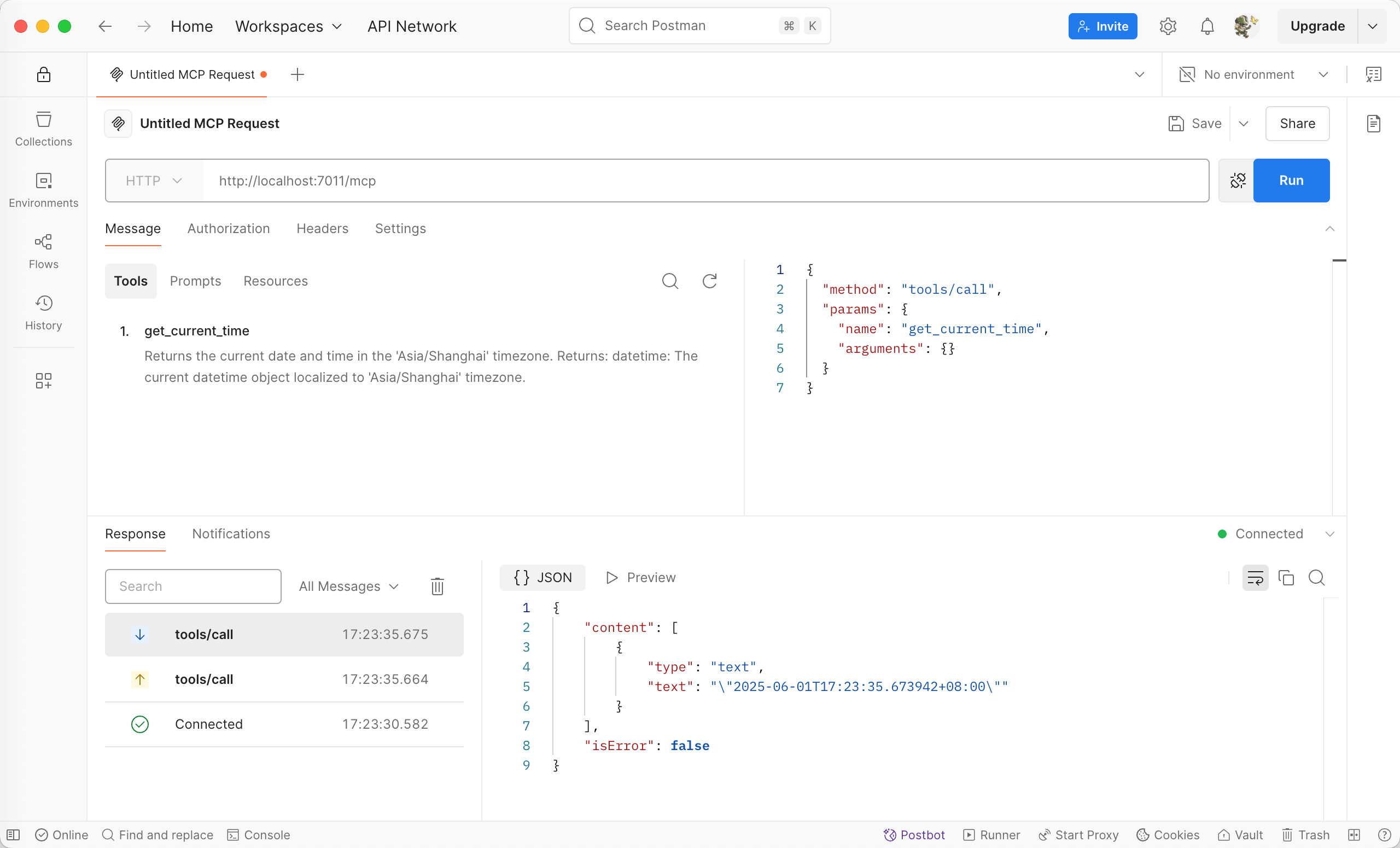Click the Invite button
Screen dimensions: 1400x848
click(x=1102, y=26)
